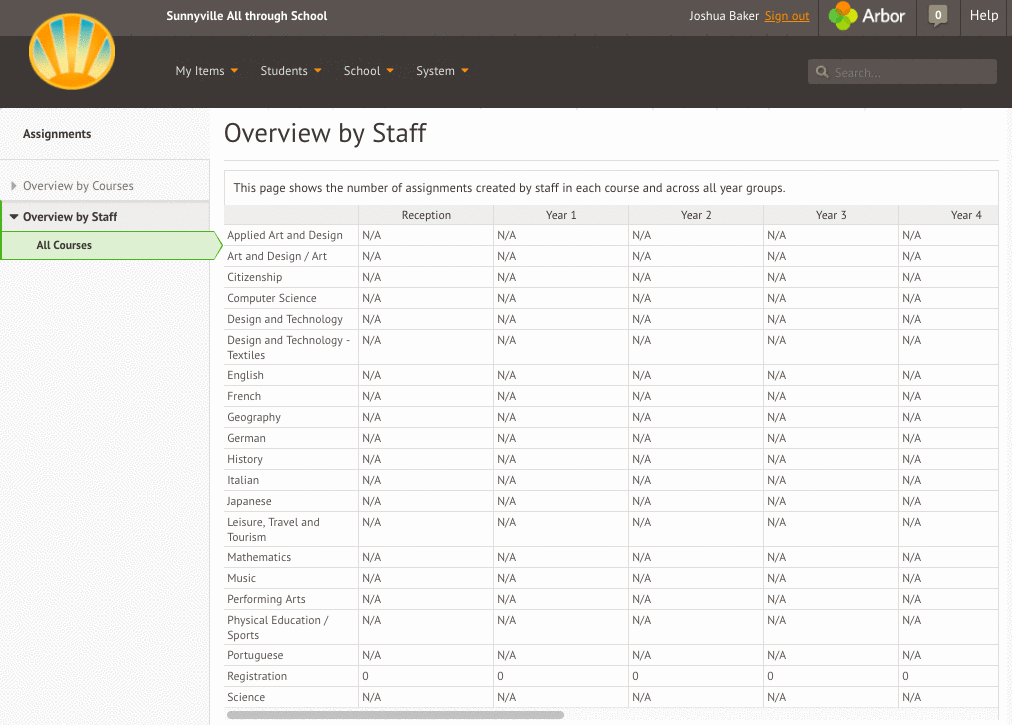The image size is (1012, 725).
Task: Open the My Items dropdown menu
Action: point(207,71)
